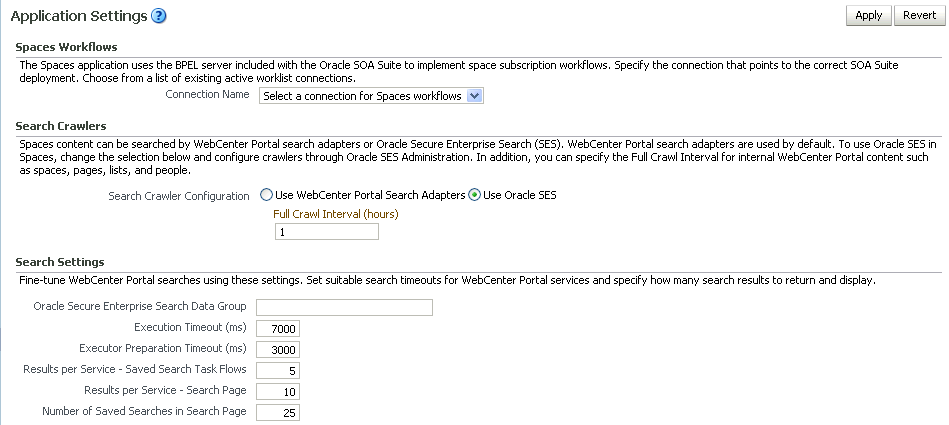Open the Spaces workflows connection dropdown
Viewport: 949px width, 425px height.
coord(371,96)
